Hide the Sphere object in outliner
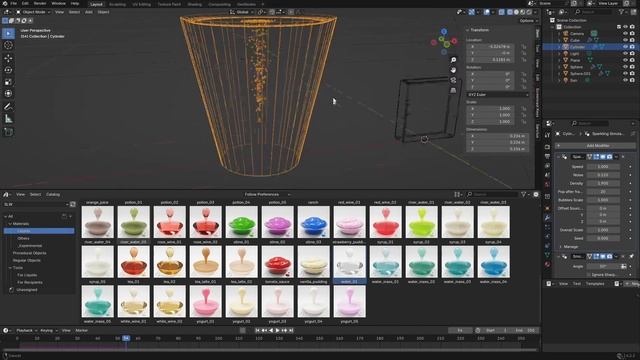640x360 pixels. pos(625,67)
